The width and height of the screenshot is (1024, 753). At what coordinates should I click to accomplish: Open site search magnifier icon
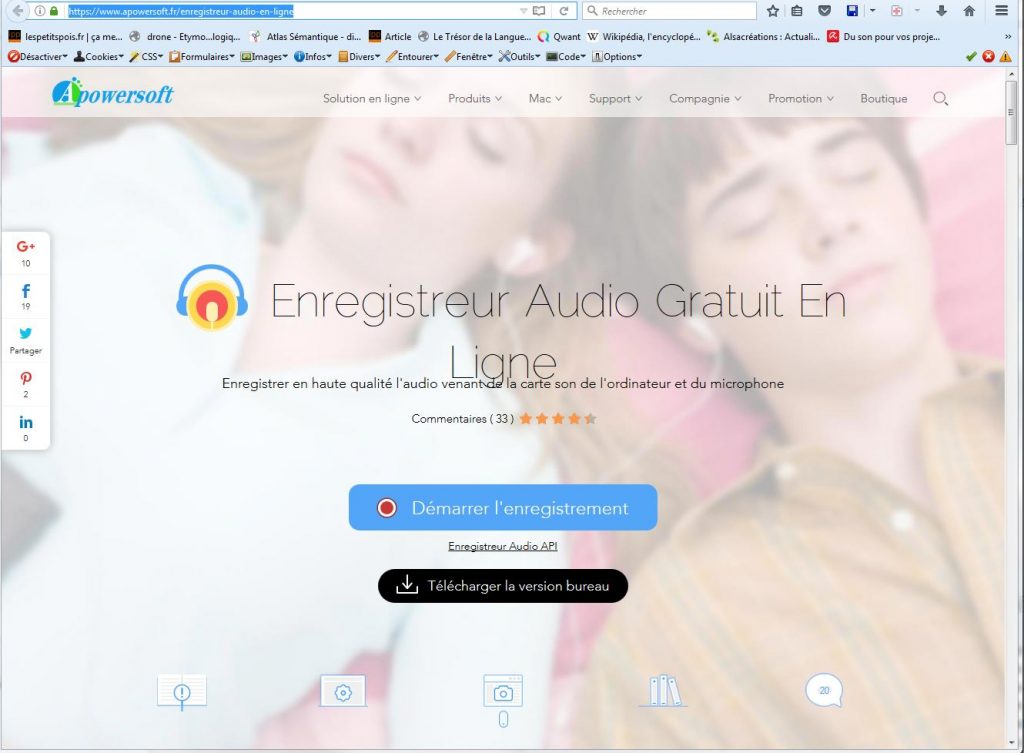click(x=940, y=99)
